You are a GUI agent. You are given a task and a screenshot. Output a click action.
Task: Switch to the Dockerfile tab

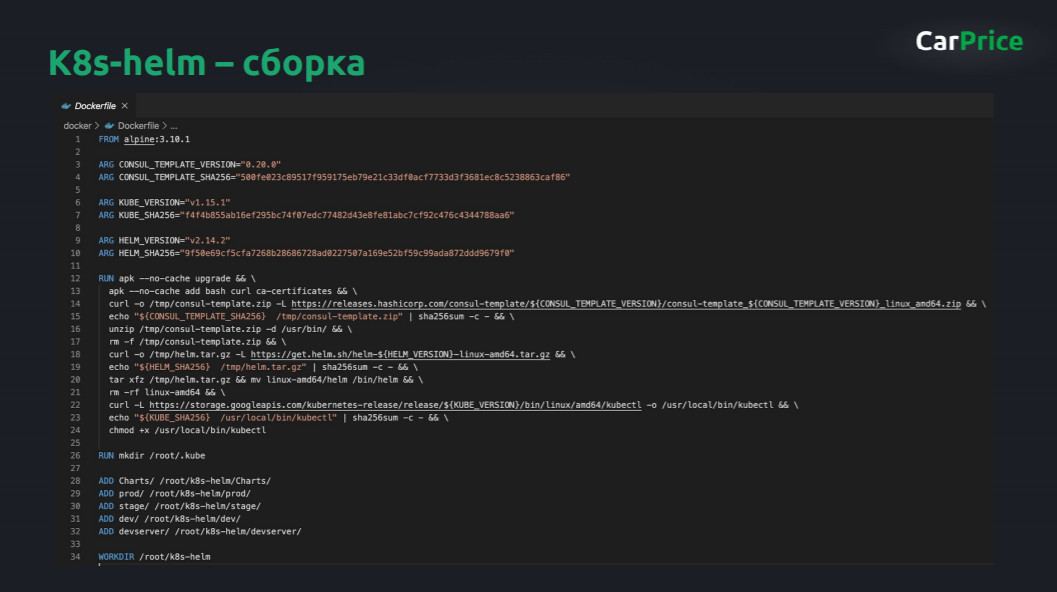95,105
